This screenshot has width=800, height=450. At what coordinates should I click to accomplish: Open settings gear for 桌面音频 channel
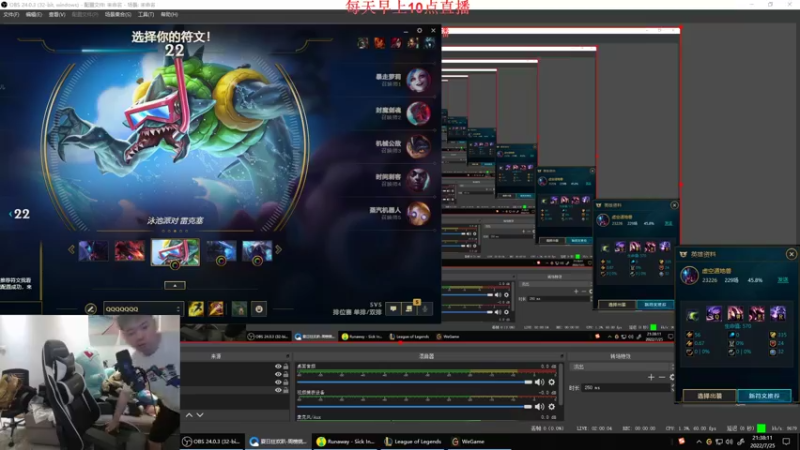552,382
